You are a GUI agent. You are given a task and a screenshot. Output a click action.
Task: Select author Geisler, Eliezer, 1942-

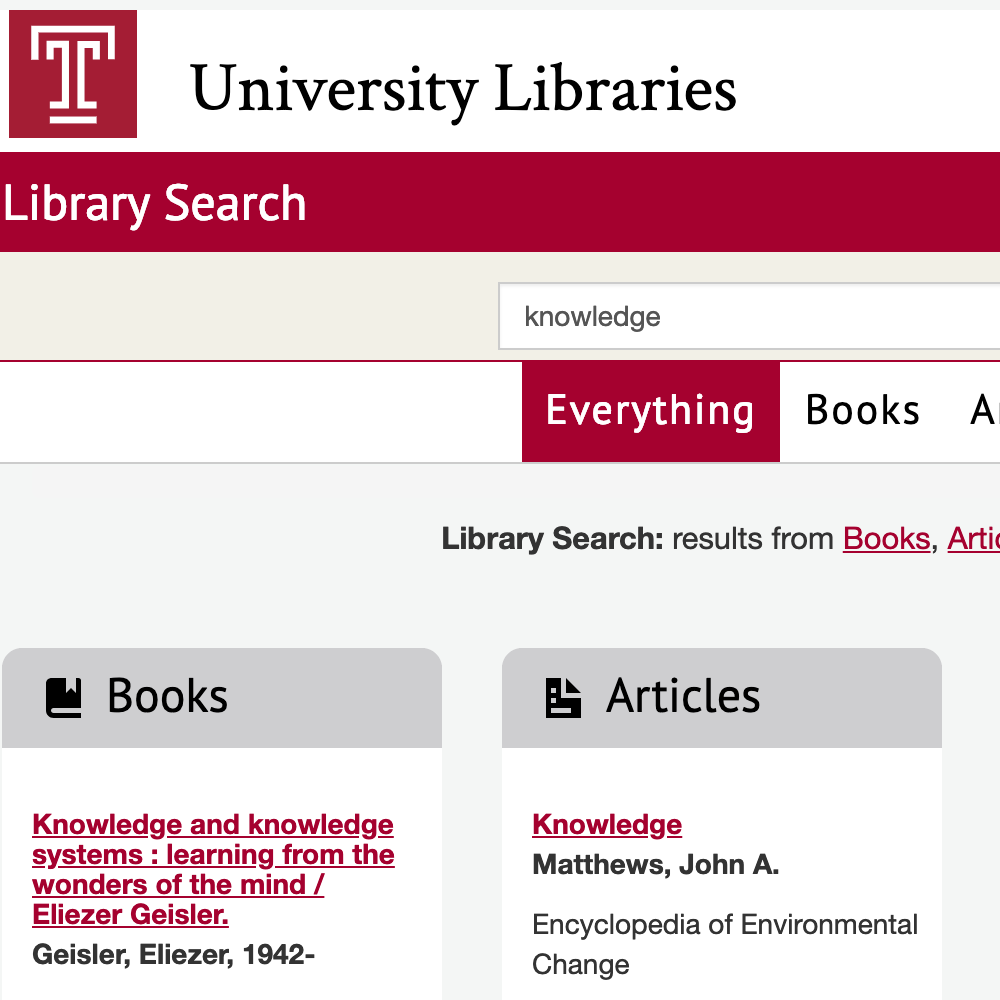173,955
